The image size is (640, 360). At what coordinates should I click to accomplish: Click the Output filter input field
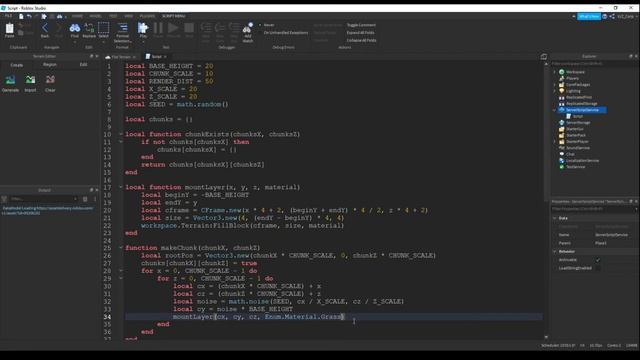44,199
